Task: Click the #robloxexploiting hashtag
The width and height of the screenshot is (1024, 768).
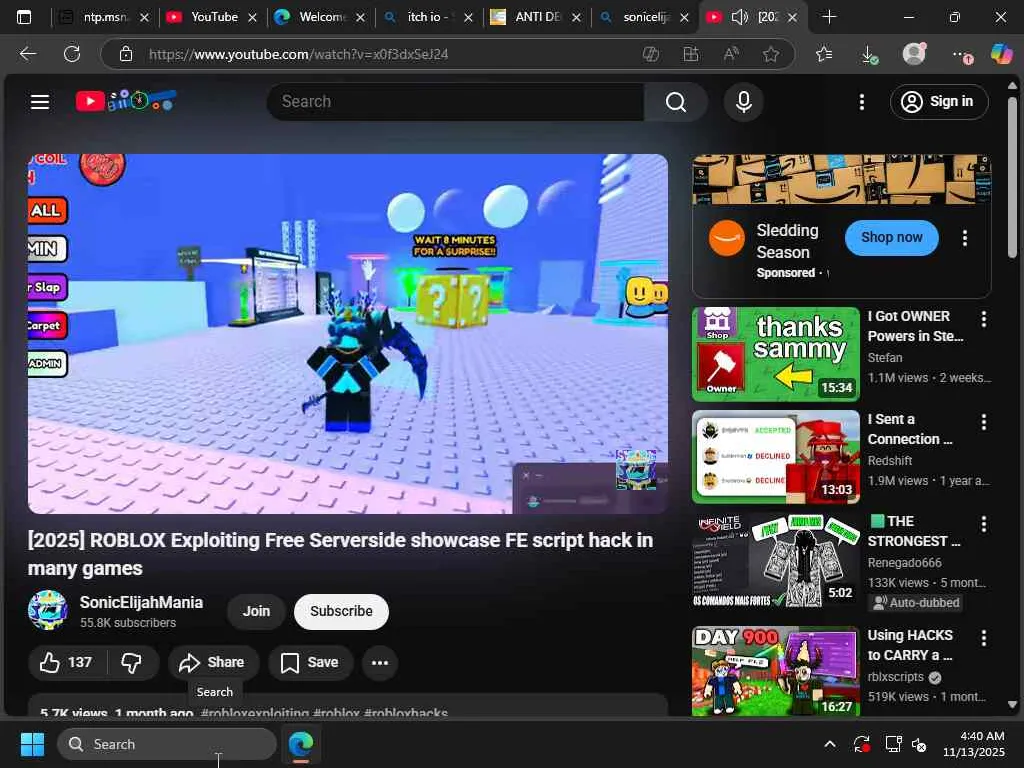Action: pyautogui.click(x=255, y=712)
